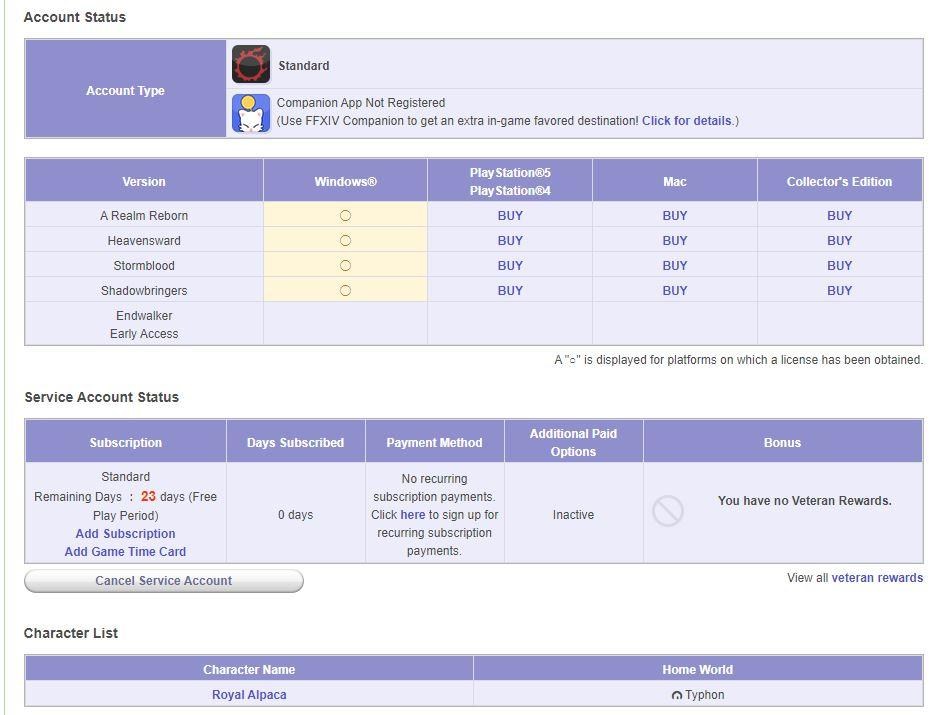
Task: Click the Companion App moogle icon
Action: 251,113
